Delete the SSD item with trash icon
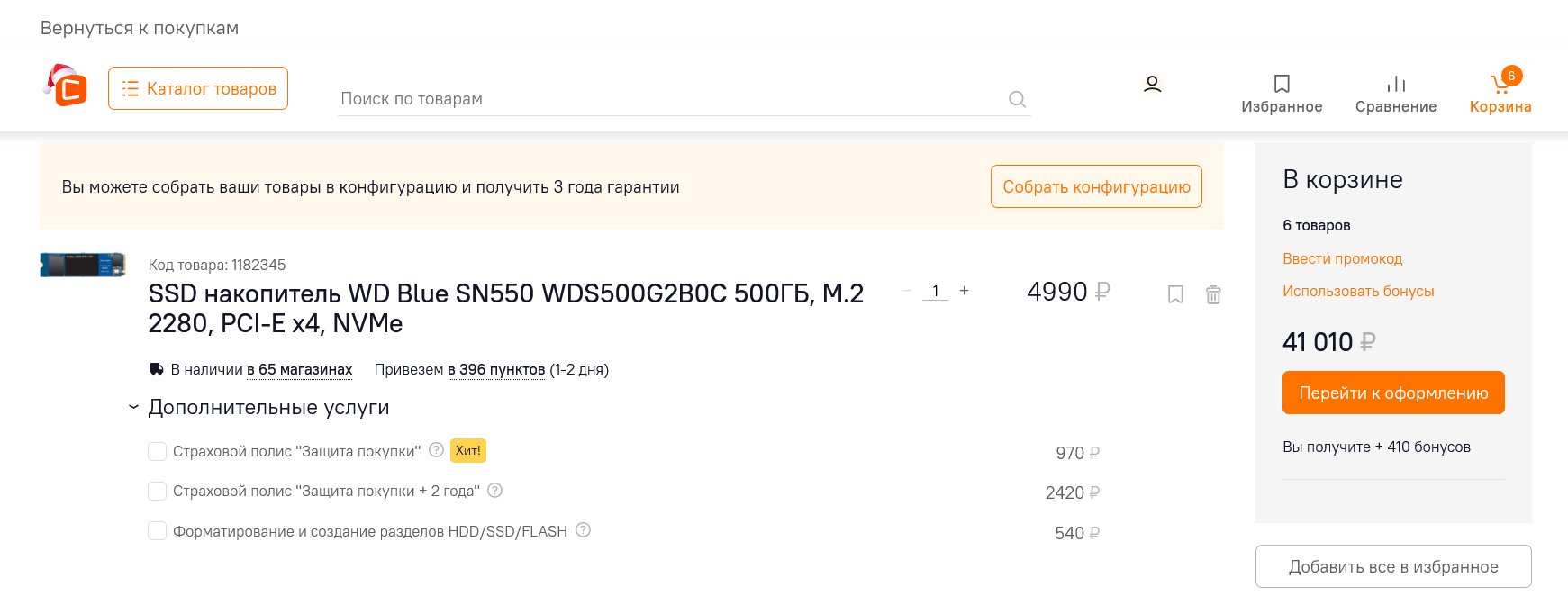This screenshot has height=605, width=1568. (1213, 294)
